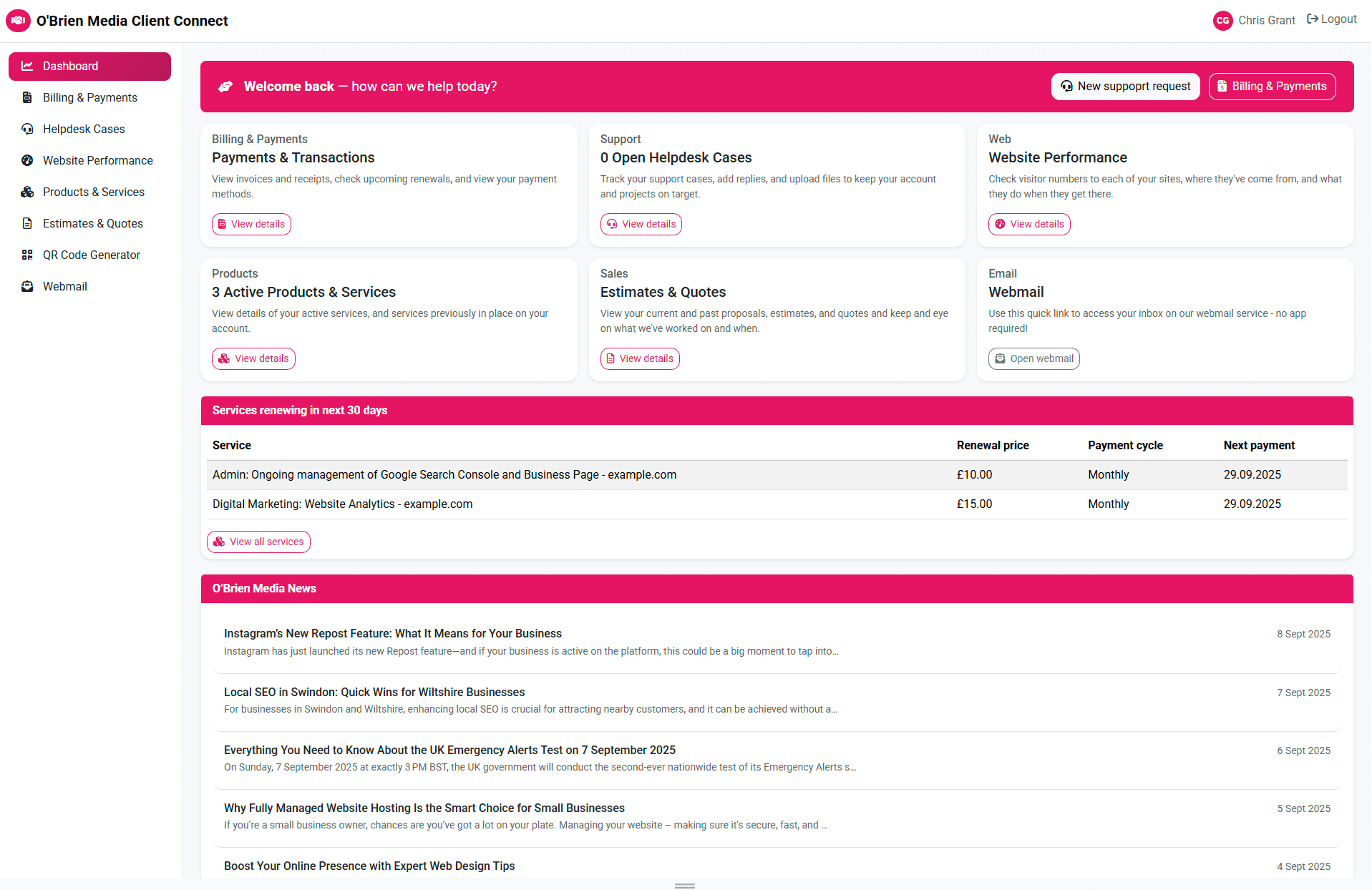View details for Open Helpdesk Cases
The image size is (1372, 890).
point(641,224)
